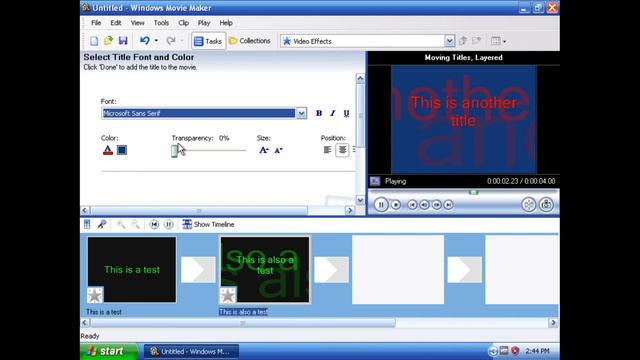Click the redo toolbar icon
Screen dimensions: 640x360
tap(171, 41)
